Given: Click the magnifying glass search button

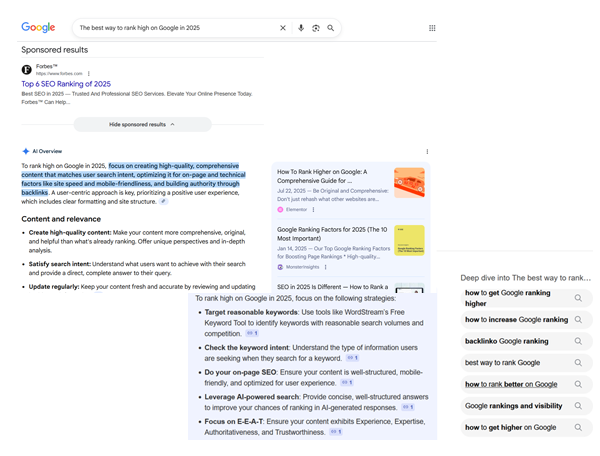Looking at the screenshot, I should coord(331,28).
